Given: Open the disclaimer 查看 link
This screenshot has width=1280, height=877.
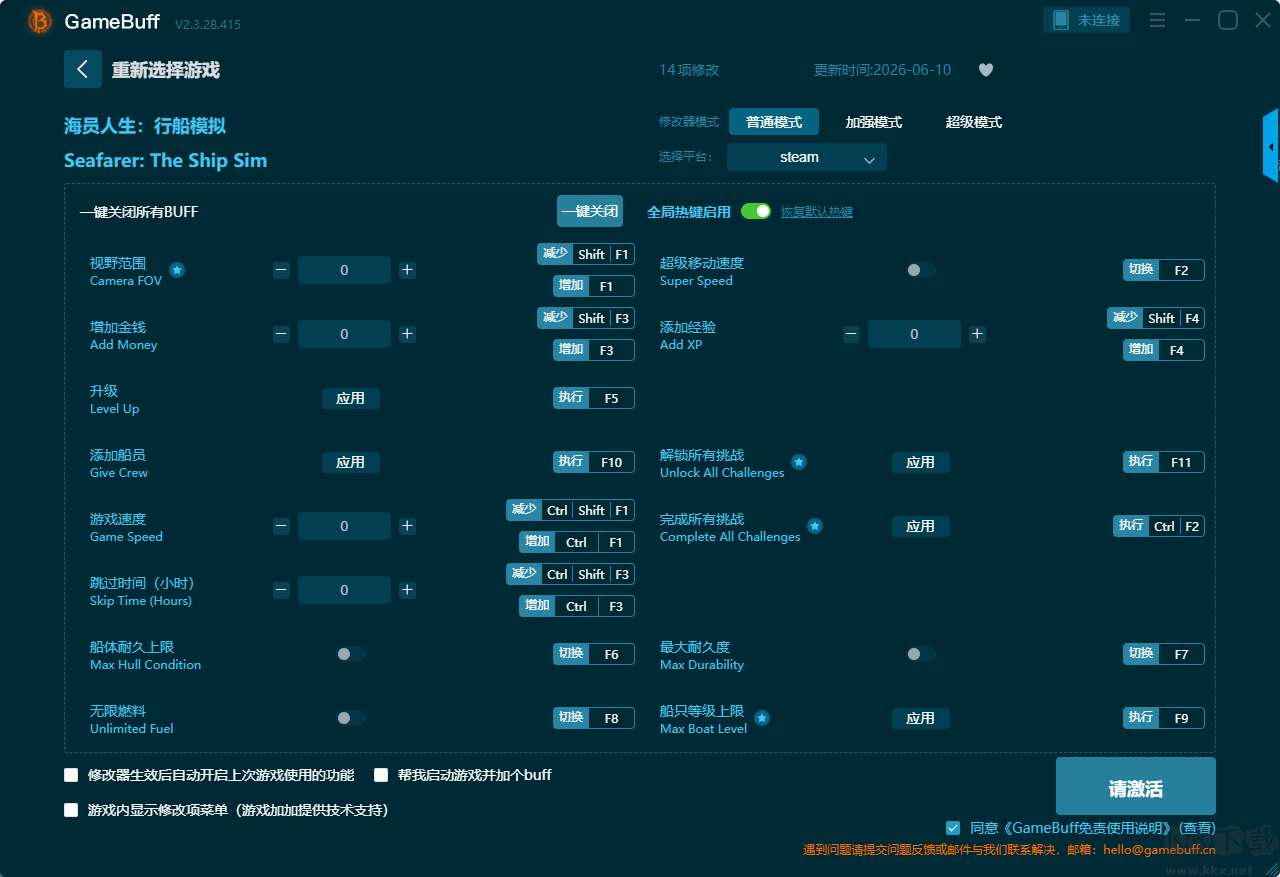Looking at the screenshot, I should coord(1197,828).
